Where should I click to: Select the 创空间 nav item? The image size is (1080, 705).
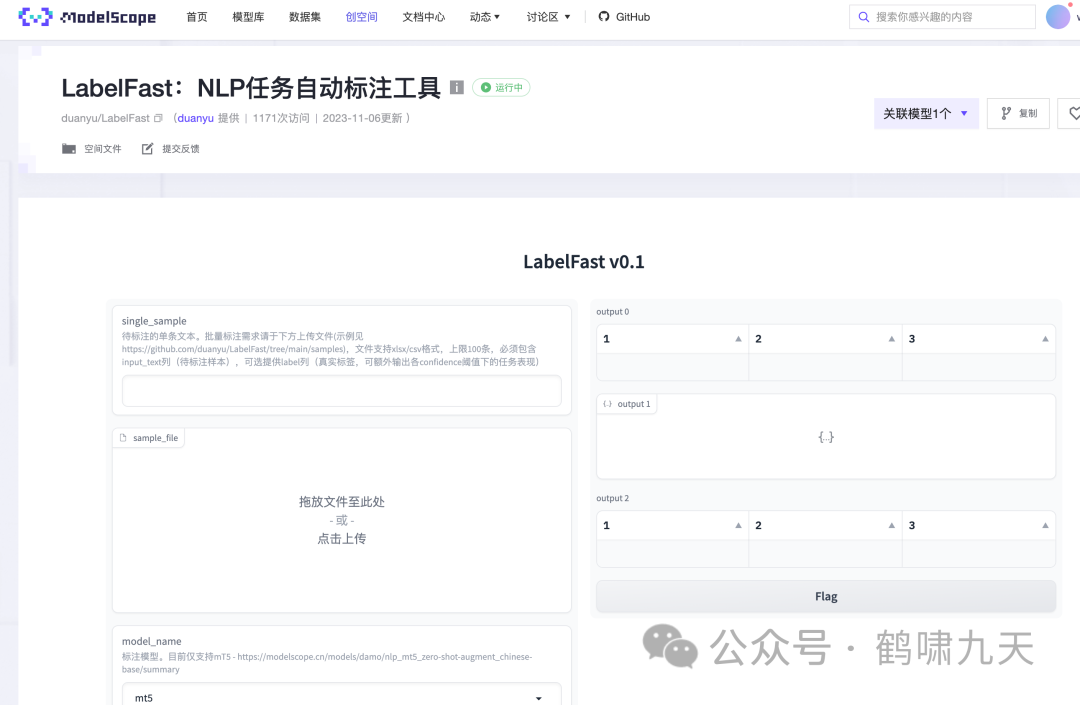pyautogui.click(x=362, y=17)
